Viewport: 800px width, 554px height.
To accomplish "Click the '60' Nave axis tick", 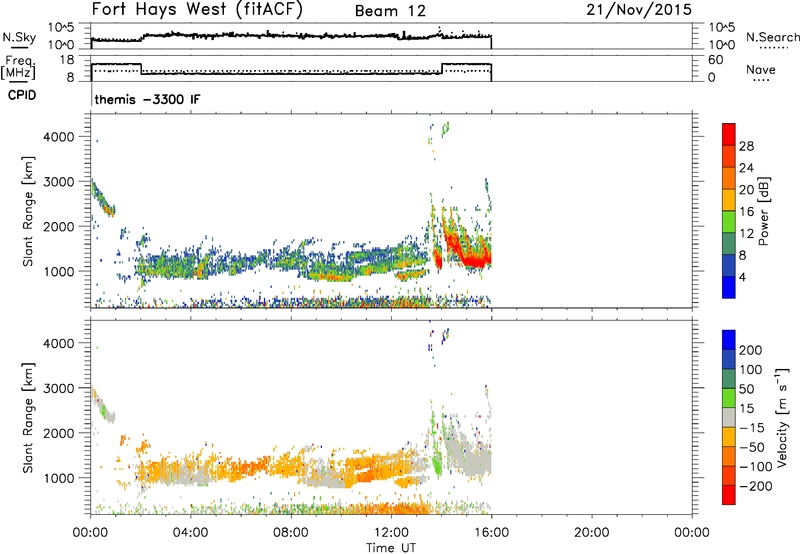I will [715, 60].
